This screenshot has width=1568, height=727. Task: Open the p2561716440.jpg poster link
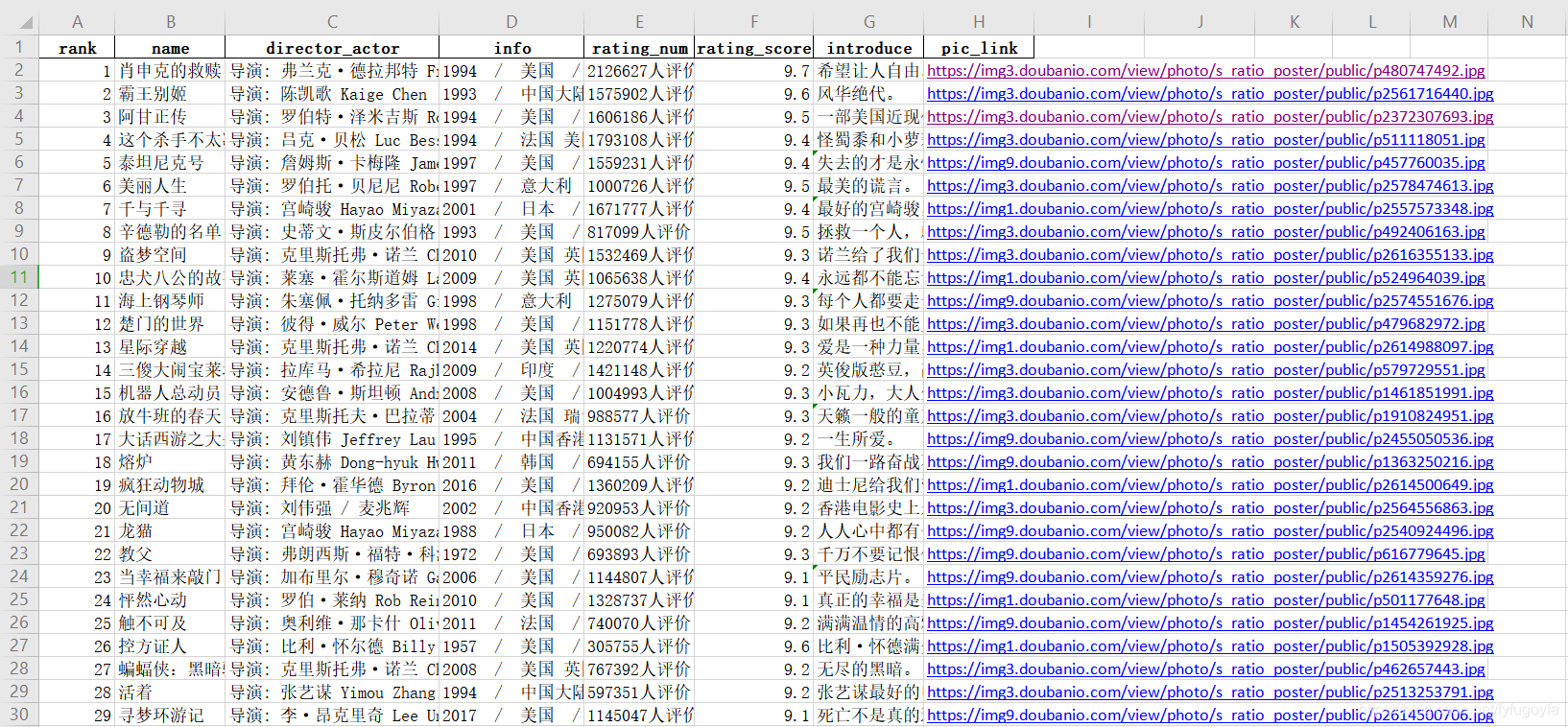1210,94
